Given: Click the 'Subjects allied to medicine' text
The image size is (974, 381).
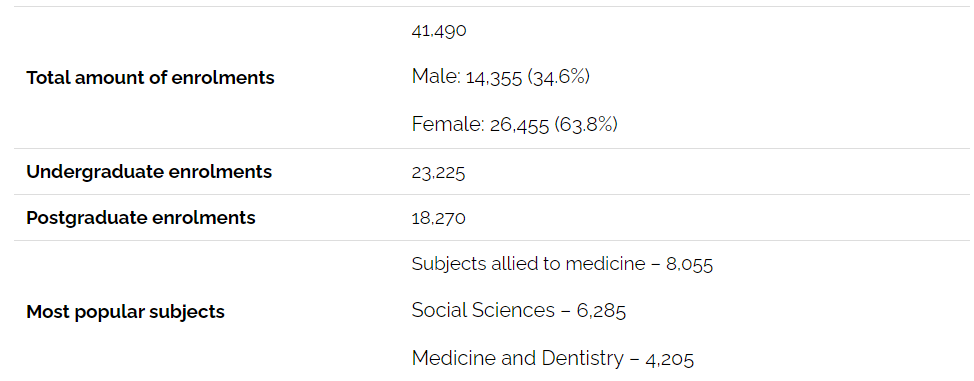Looking at the screenshot, I should (528, 264).
